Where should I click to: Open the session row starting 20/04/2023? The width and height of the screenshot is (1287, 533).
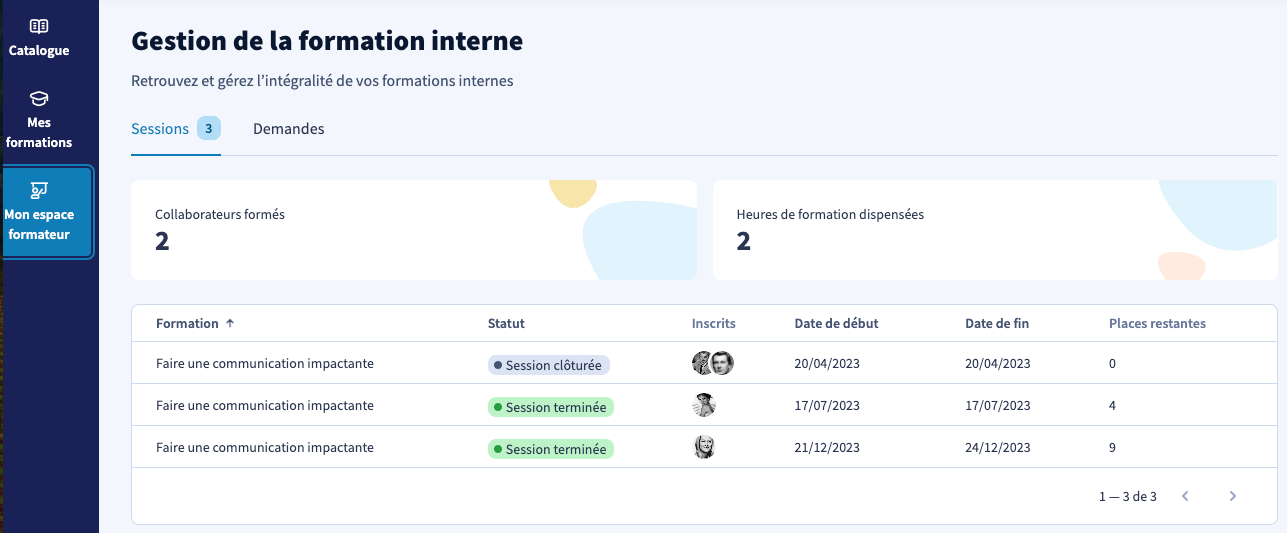tap(704, 364)
